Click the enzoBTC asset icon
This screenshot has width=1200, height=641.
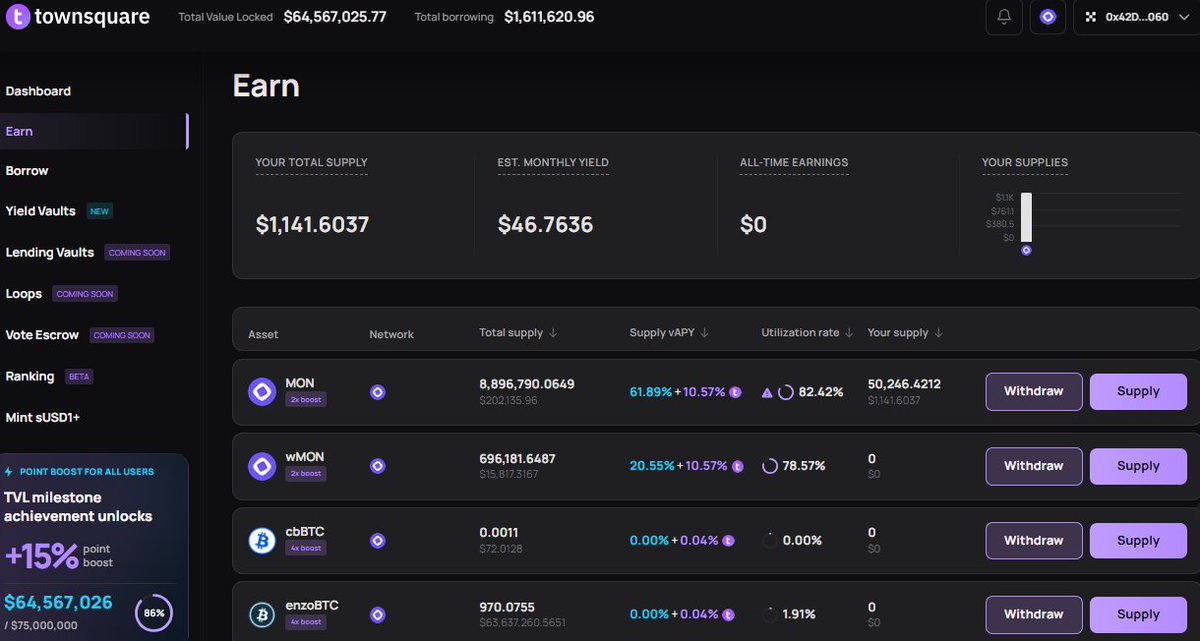click(x=262, y=614)
